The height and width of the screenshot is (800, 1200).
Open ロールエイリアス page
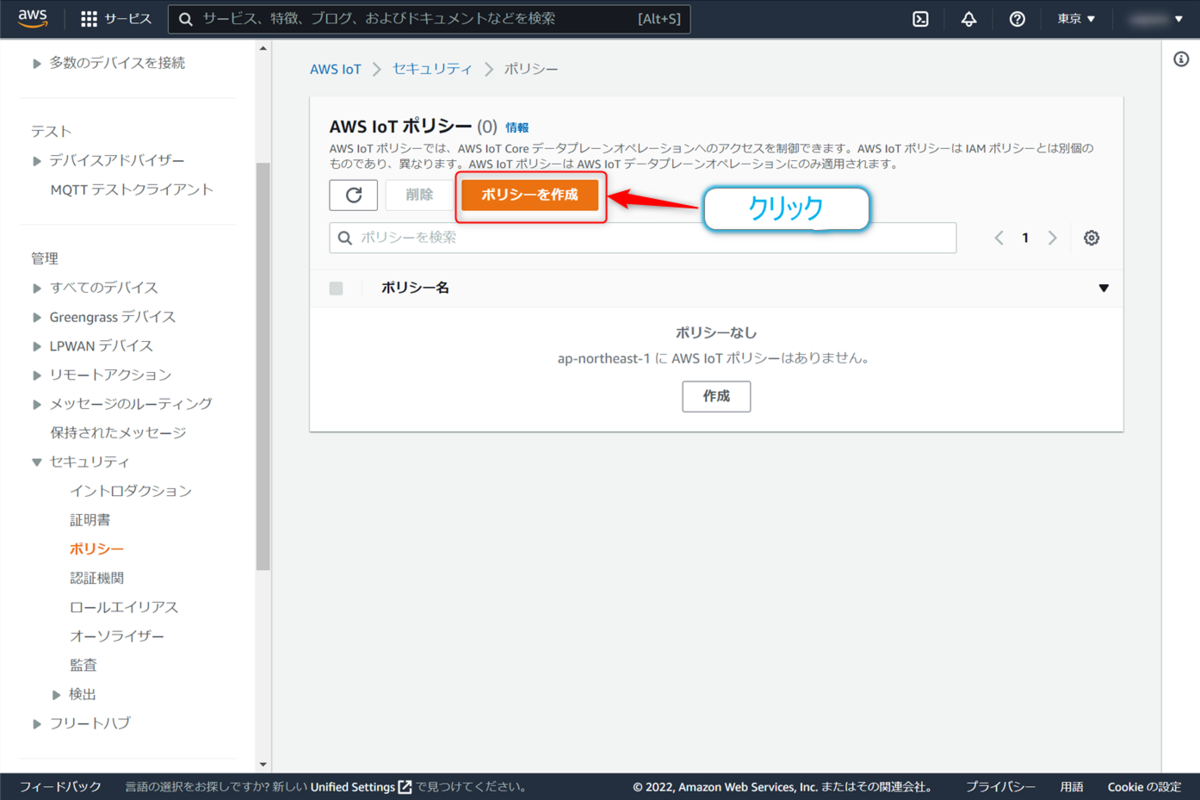(x=124, y=607)
